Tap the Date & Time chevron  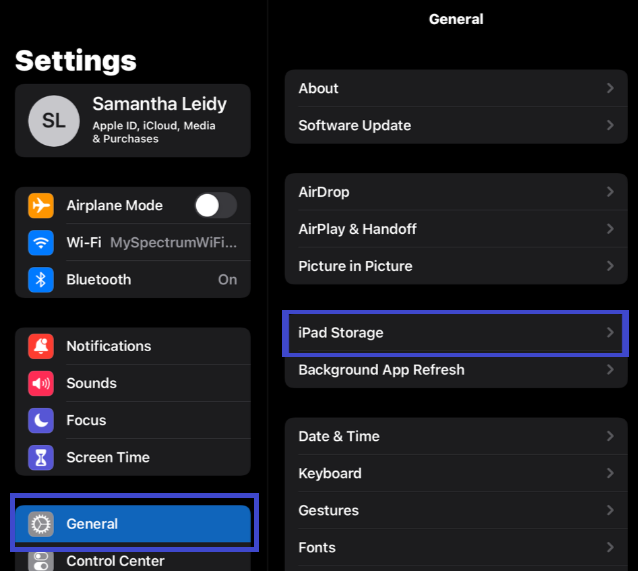(x=610, y=436)
